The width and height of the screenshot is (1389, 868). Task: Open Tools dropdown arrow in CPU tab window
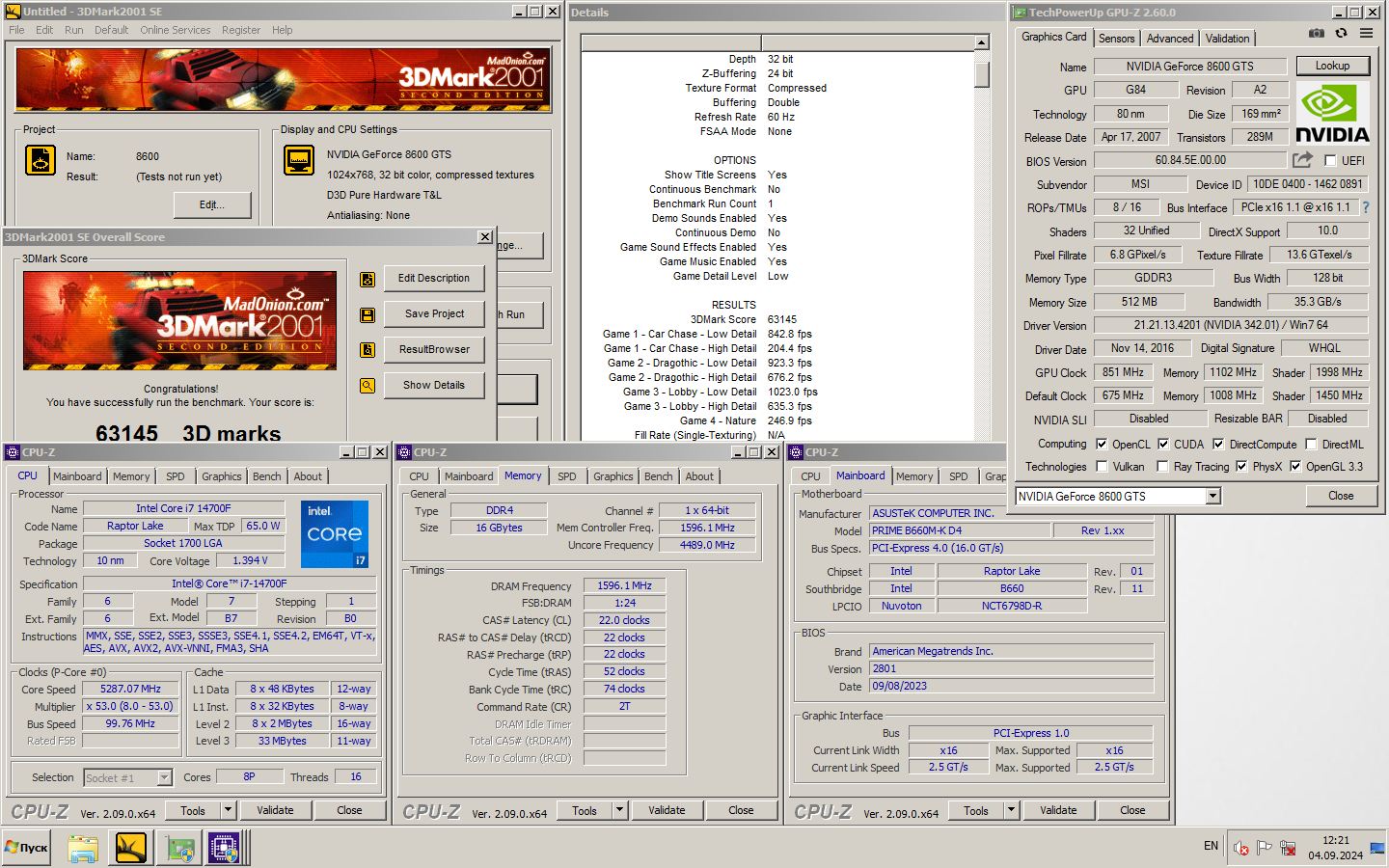229,810
